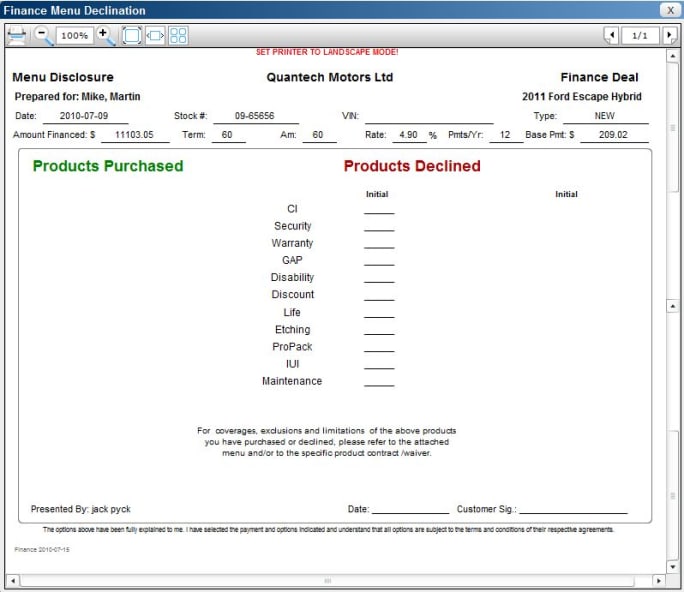The width and height of the screenshot is (684, 592).
Task: Click the horizontal scrollbar right arrow
Action: pos(659,580)
